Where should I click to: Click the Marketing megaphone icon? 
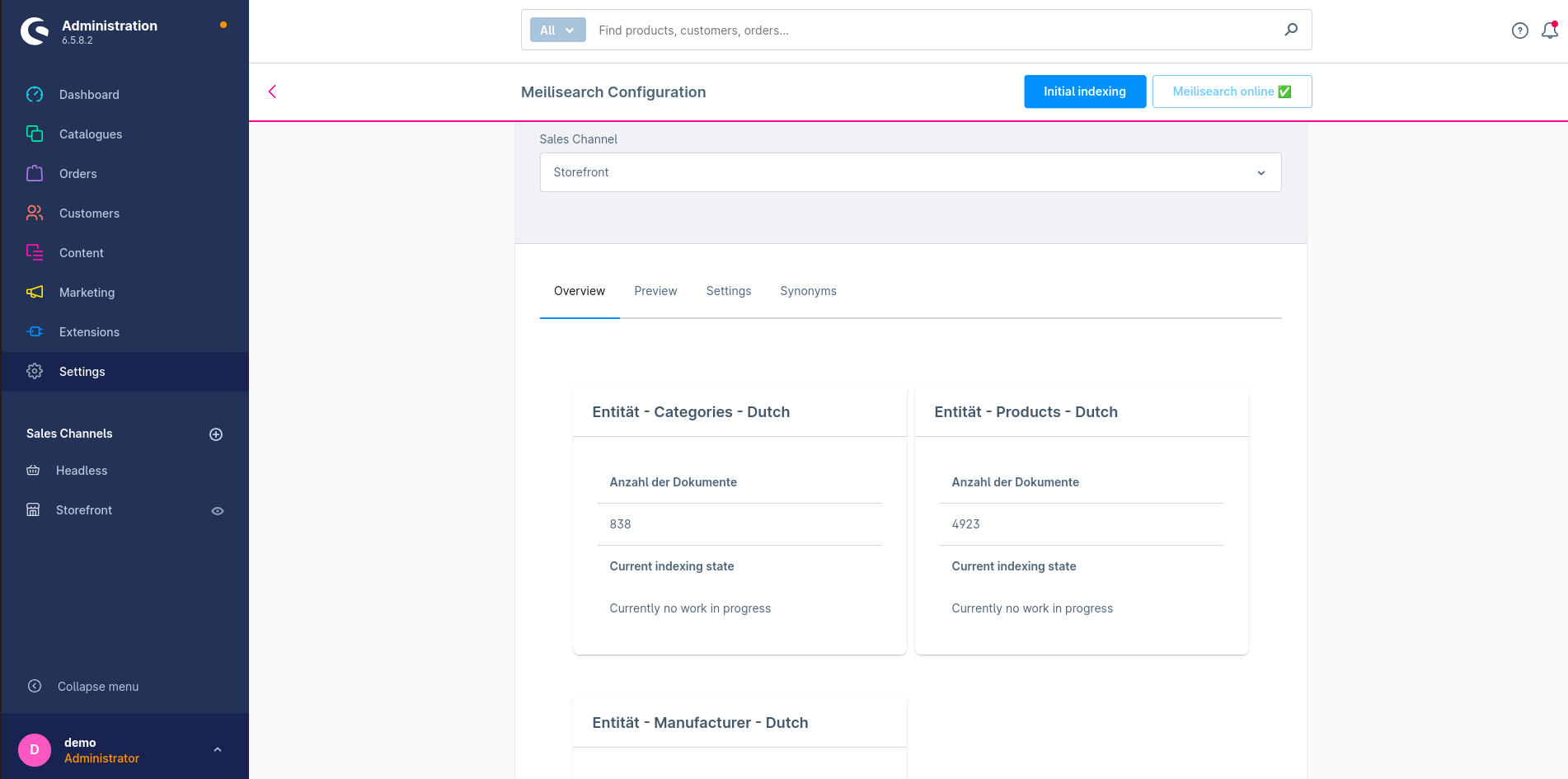tap(35, 292)
